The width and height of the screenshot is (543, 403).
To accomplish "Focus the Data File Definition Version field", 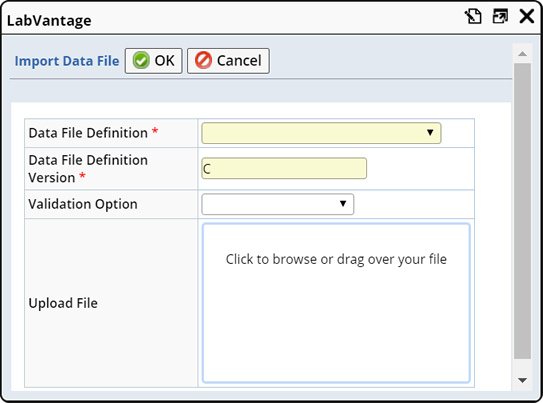I will pyautogui.click(x=284, y=169).
